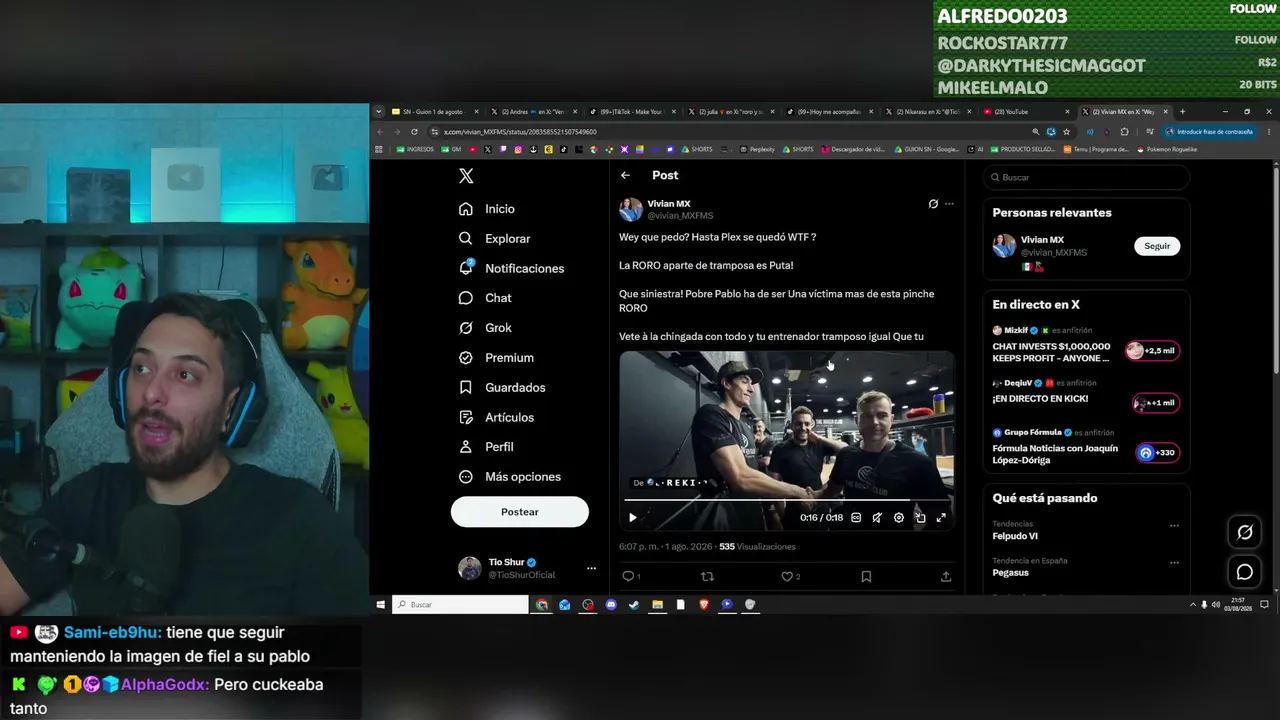
Task: Play the video in the post
Action: (632, 518)
